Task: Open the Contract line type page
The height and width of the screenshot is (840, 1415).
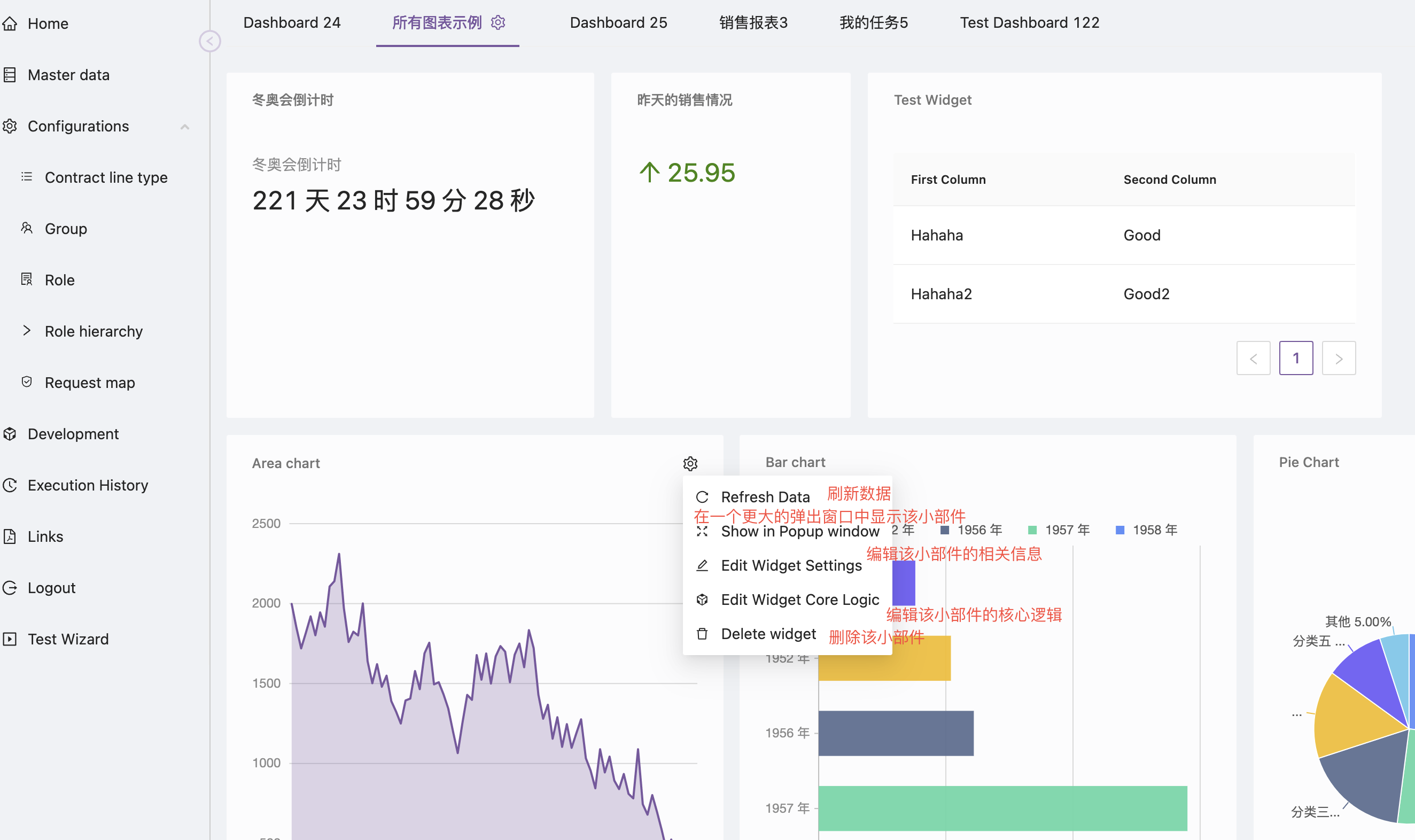Action: pyautogui.click(x=106, y=178)
